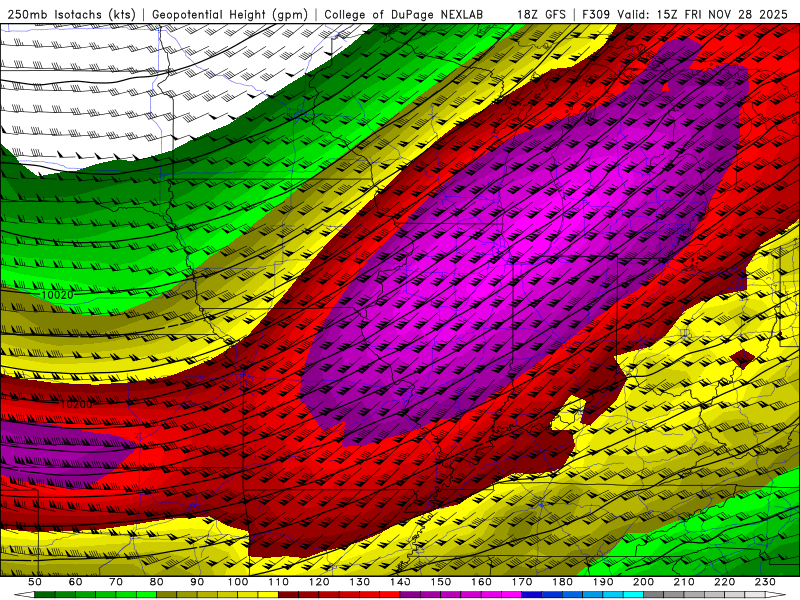Click the 220 value on the color scale
The image size is (800, 600).
(724, 582)
